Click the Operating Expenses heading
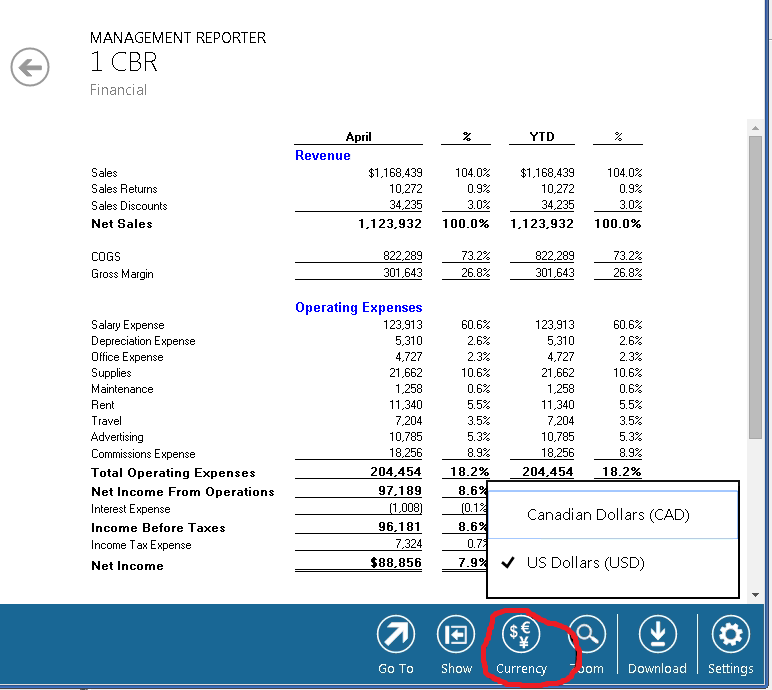The image size is (772, 690). [358, 307]
